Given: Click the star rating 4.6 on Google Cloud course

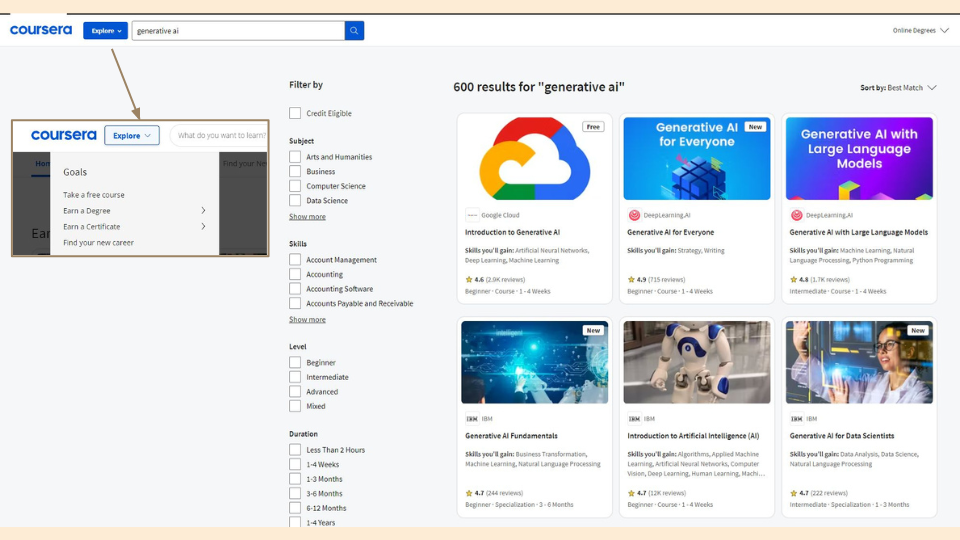Looking at the screenshot, I should 474,279.
